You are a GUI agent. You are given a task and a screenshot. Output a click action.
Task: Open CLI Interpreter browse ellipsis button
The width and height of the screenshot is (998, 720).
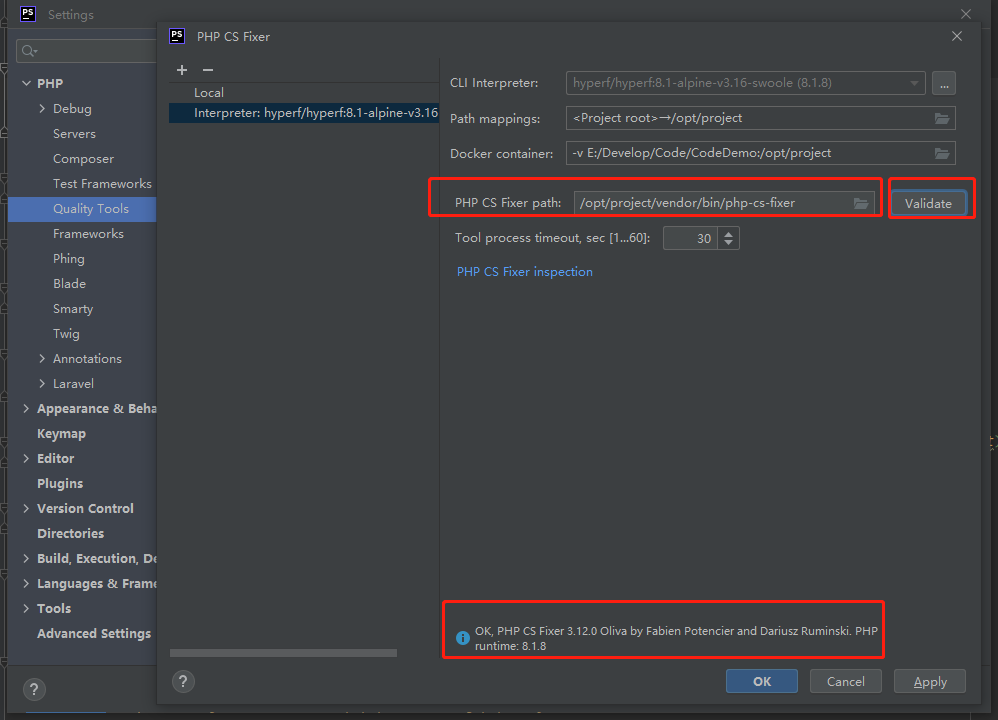[x=944, y=83]
